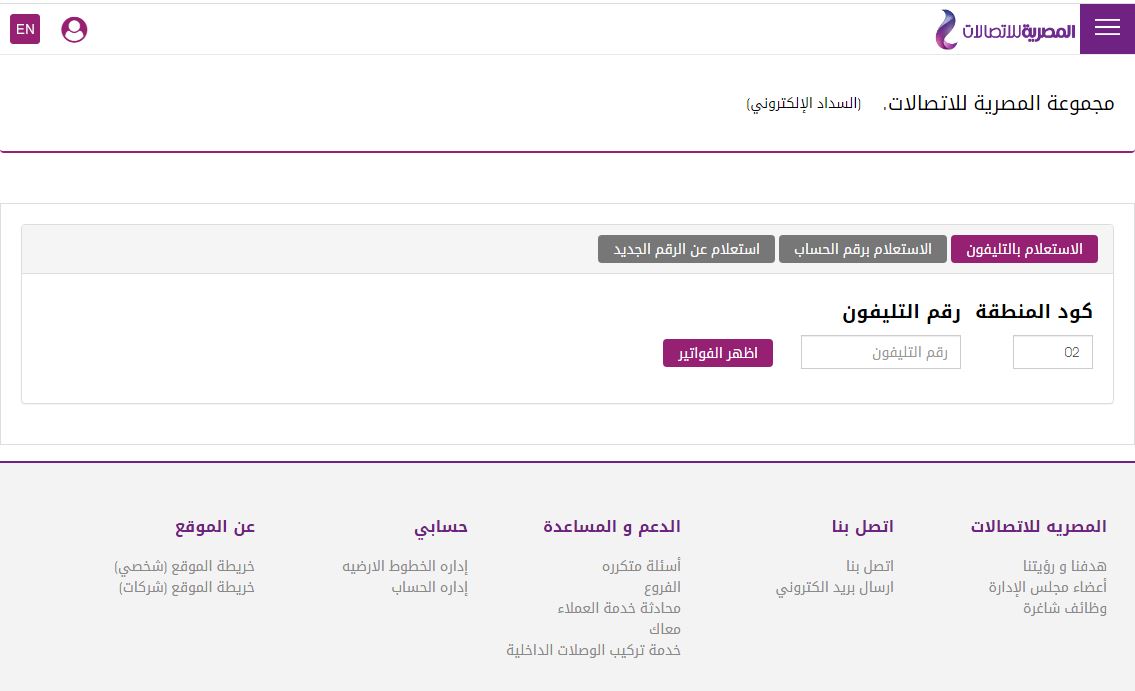Screen dimensions: 1135x691
Task: Open خريطة الموقع (شخصي) link
Action: click(184, 566)
